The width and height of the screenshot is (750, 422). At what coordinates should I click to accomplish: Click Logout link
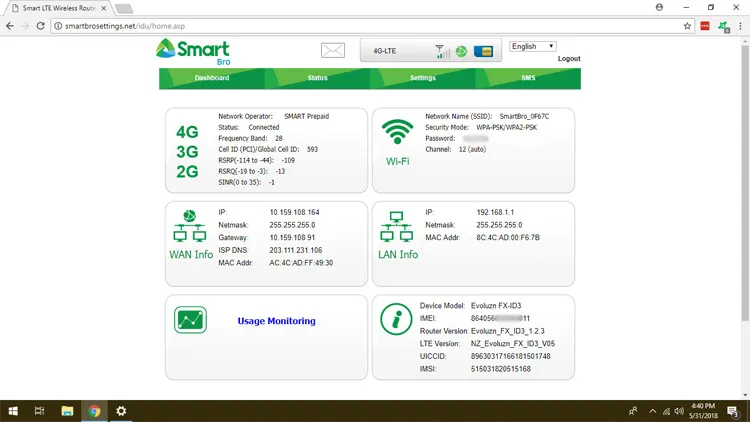(x=569, y=58)
